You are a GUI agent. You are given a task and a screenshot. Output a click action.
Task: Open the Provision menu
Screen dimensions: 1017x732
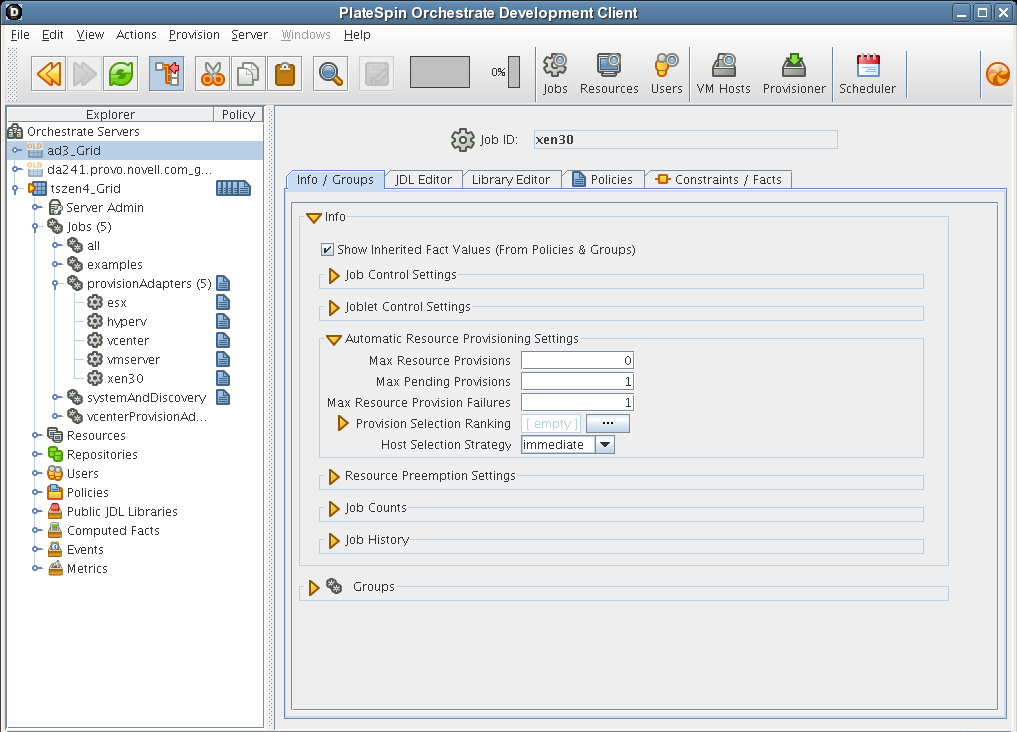[194, 35]
